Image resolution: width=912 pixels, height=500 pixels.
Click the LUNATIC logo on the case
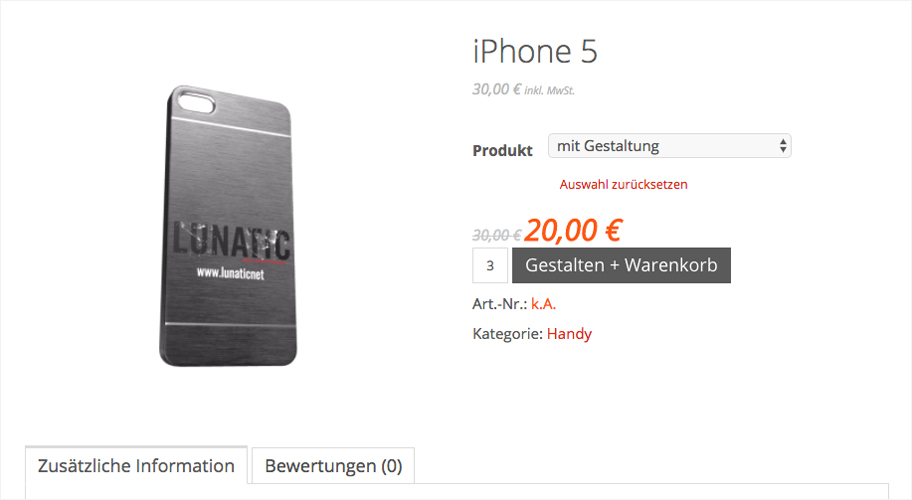click(231, 241)
